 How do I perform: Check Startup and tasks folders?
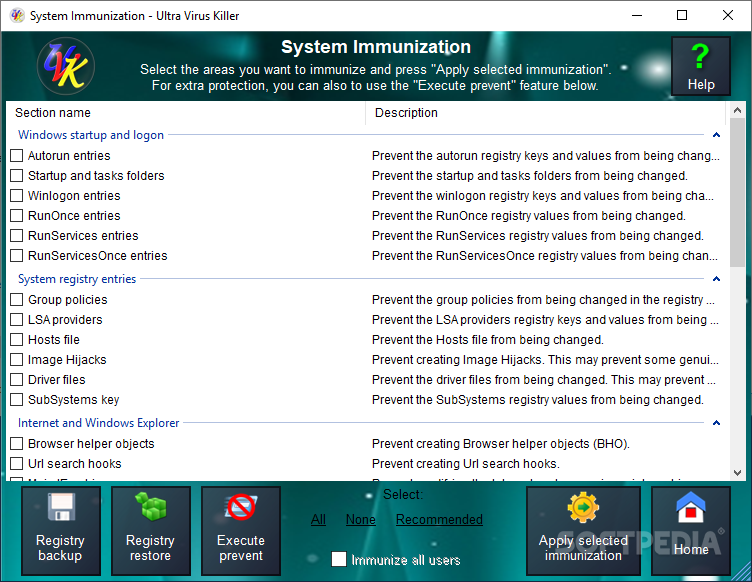tap(17, 175)
